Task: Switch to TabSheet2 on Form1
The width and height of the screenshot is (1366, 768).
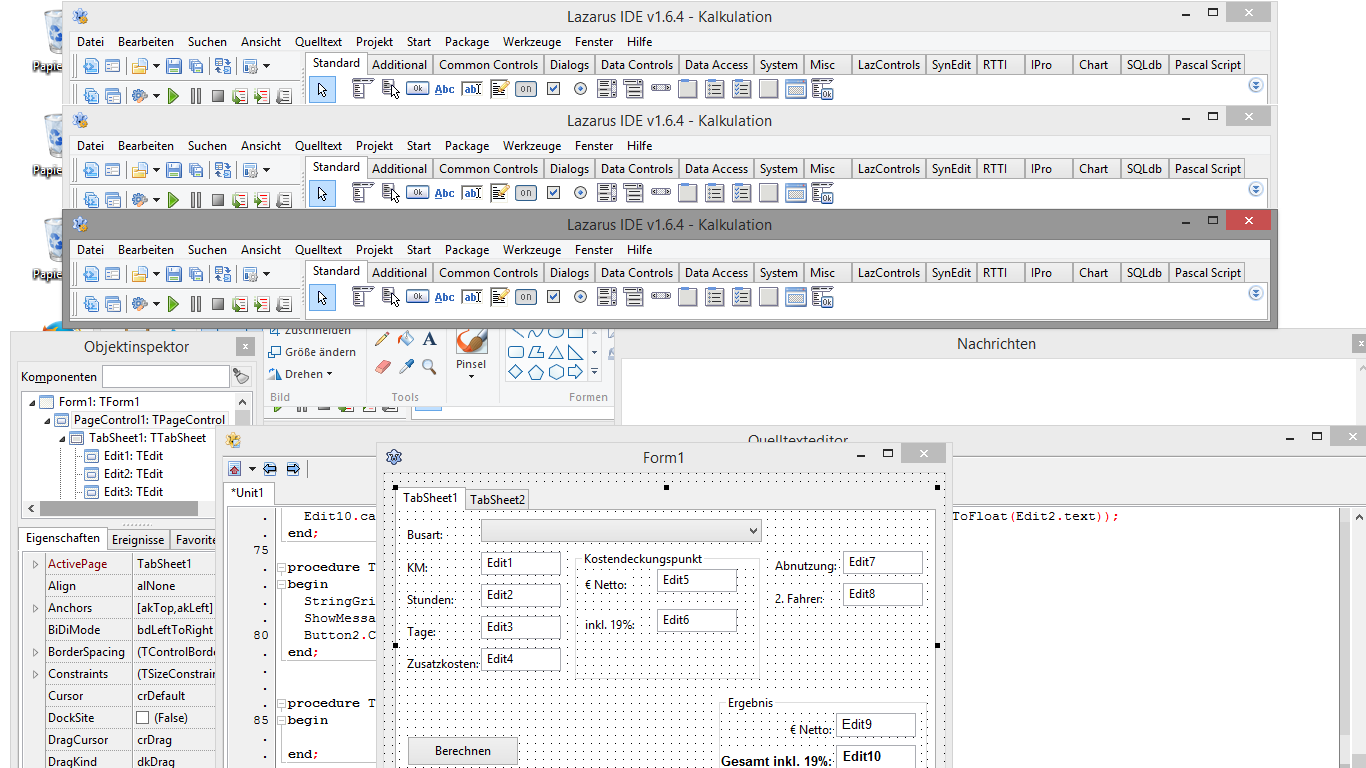Action: coord(497,499)
